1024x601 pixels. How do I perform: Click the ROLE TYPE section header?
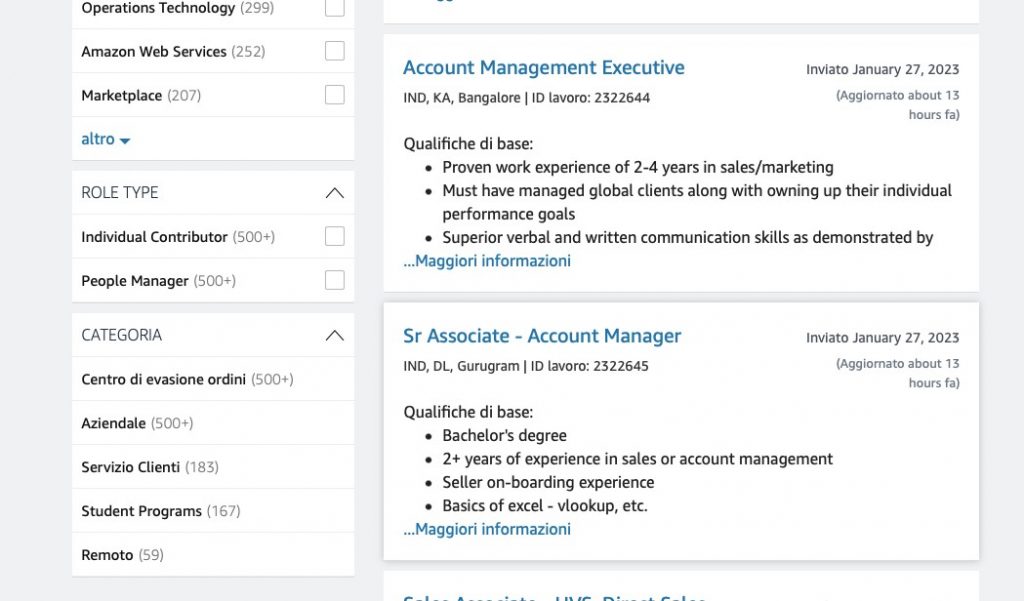(x=120, y=193)
